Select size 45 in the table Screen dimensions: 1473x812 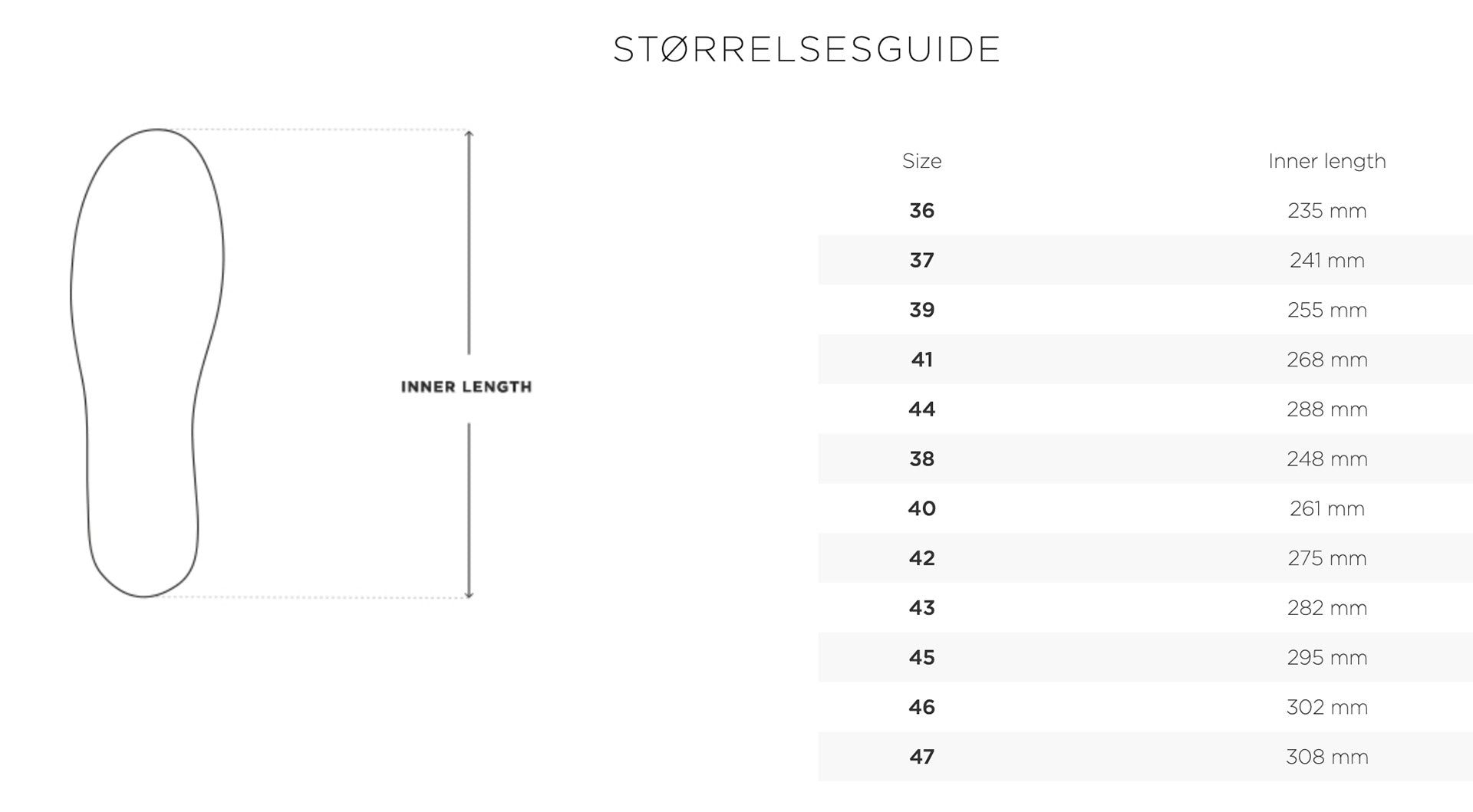[x=921, y=658]
